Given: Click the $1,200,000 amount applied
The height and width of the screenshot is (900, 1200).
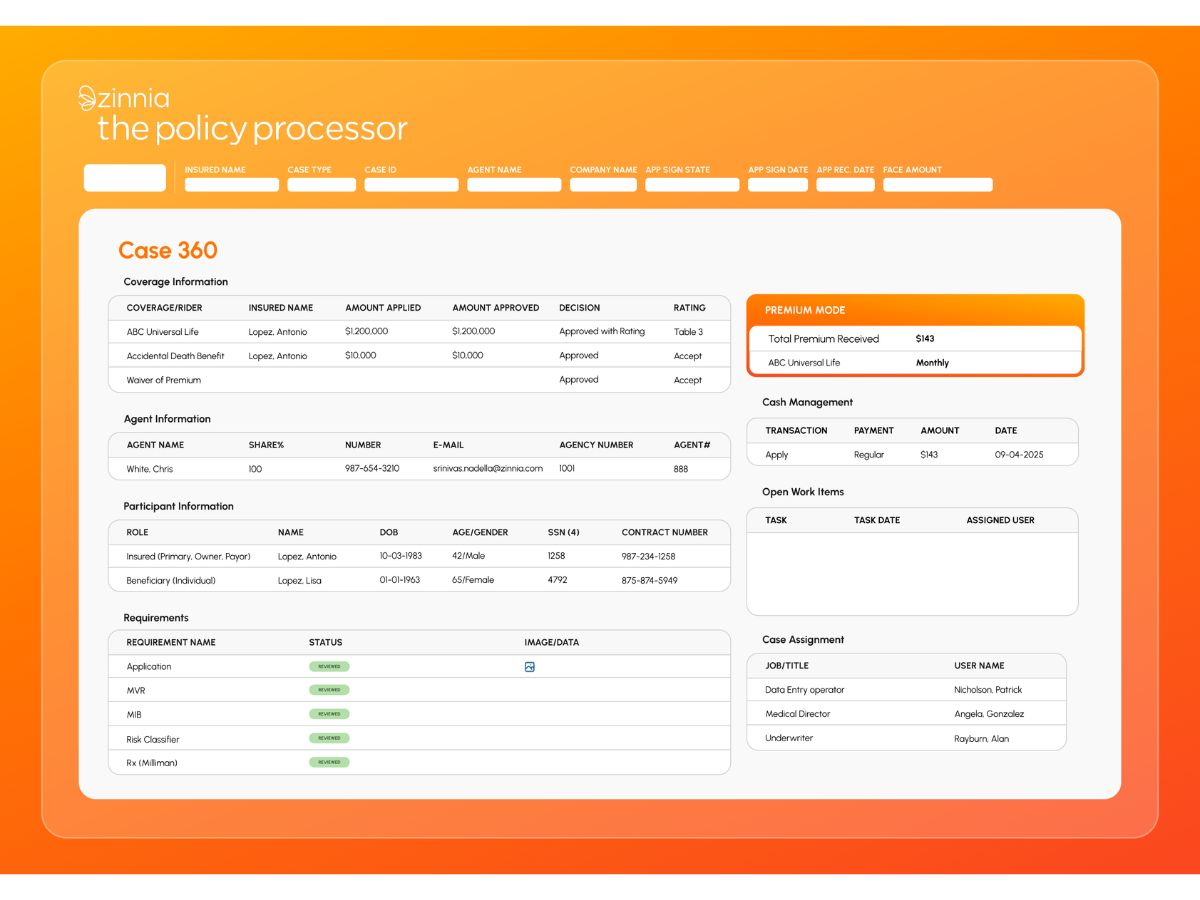Looking at the screenshot, I should [x=367, y=332].
